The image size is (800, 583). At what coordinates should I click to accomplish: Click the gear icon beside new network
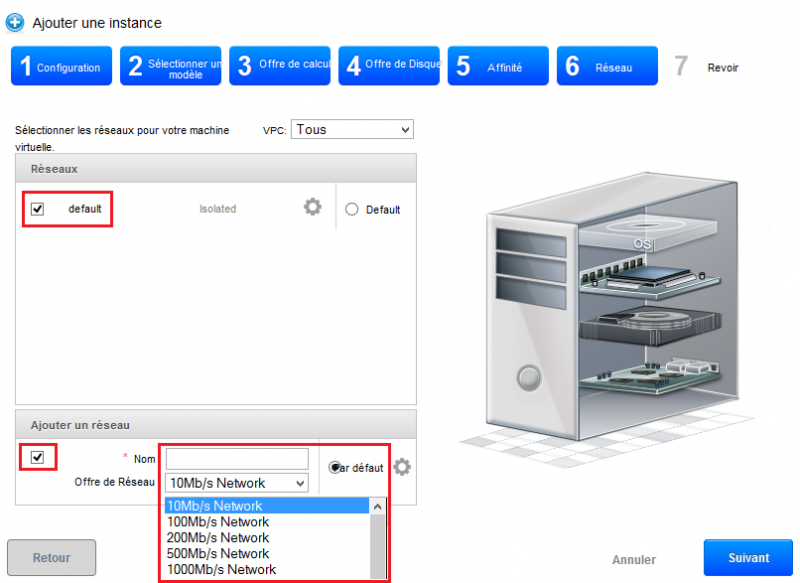[x=402, y=467]
